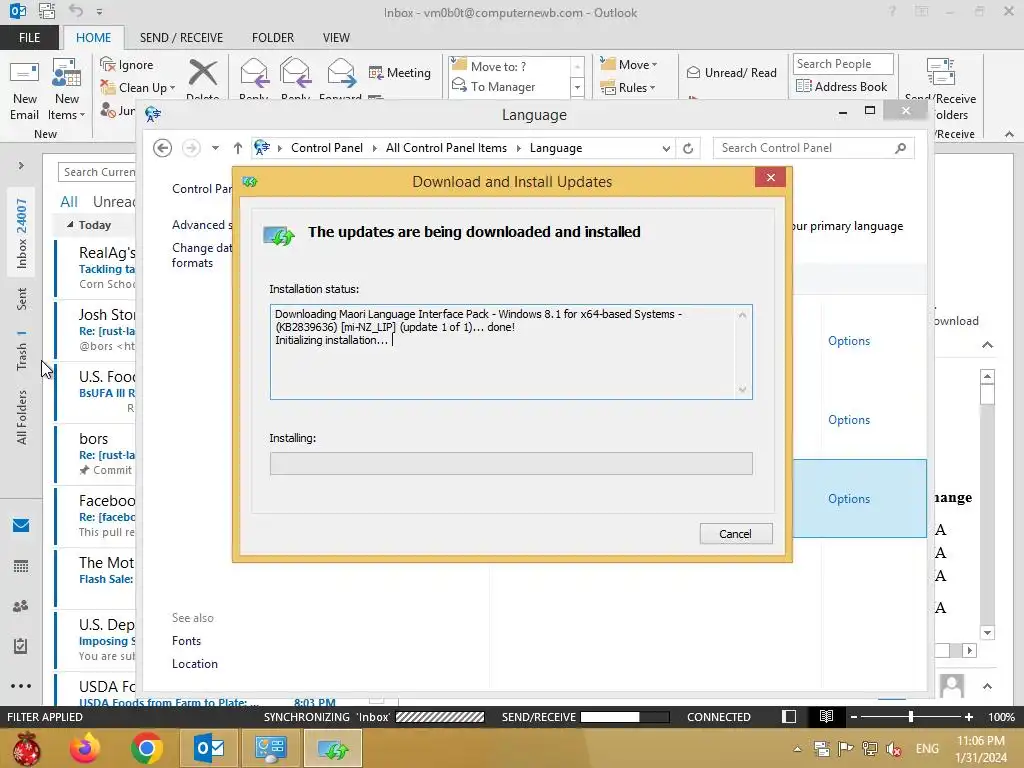The image size is (1024, 768).
Task: Click the Unread/ Read envelope button
Action: pos(731,72)
